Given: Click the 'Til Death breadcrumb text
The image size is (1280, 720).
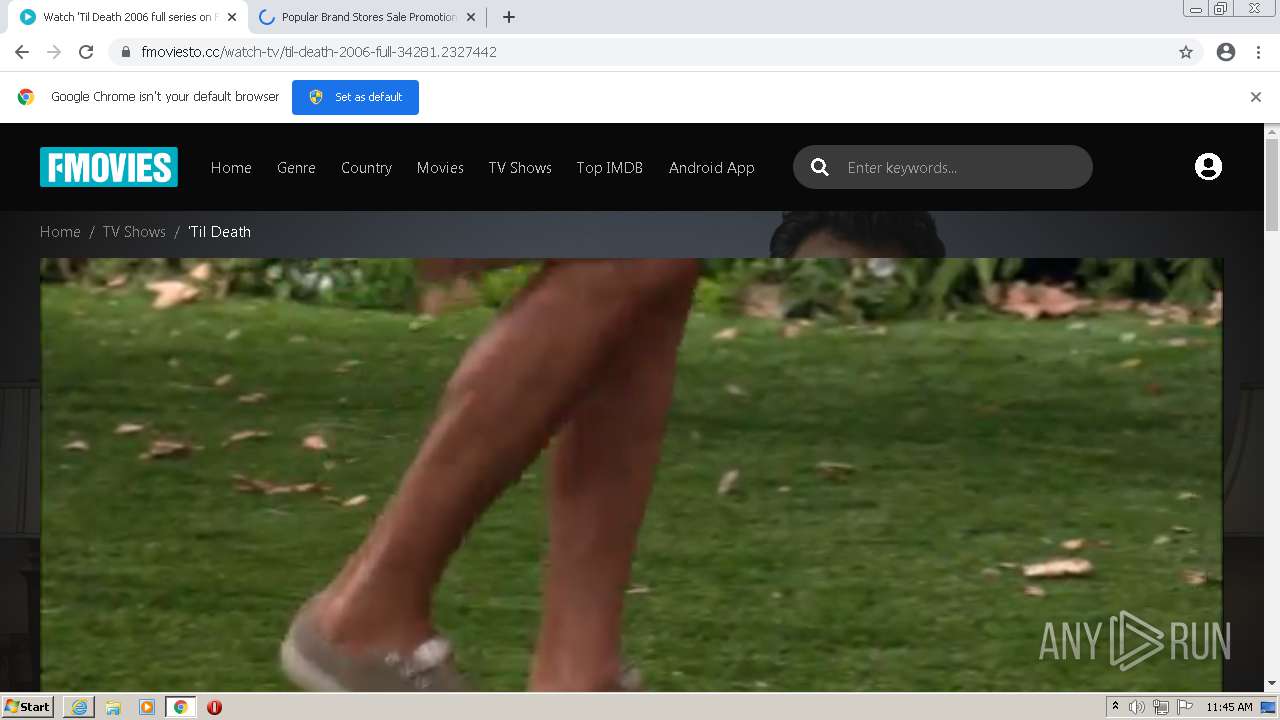Looking at the screenshot, I should [219, 231].
